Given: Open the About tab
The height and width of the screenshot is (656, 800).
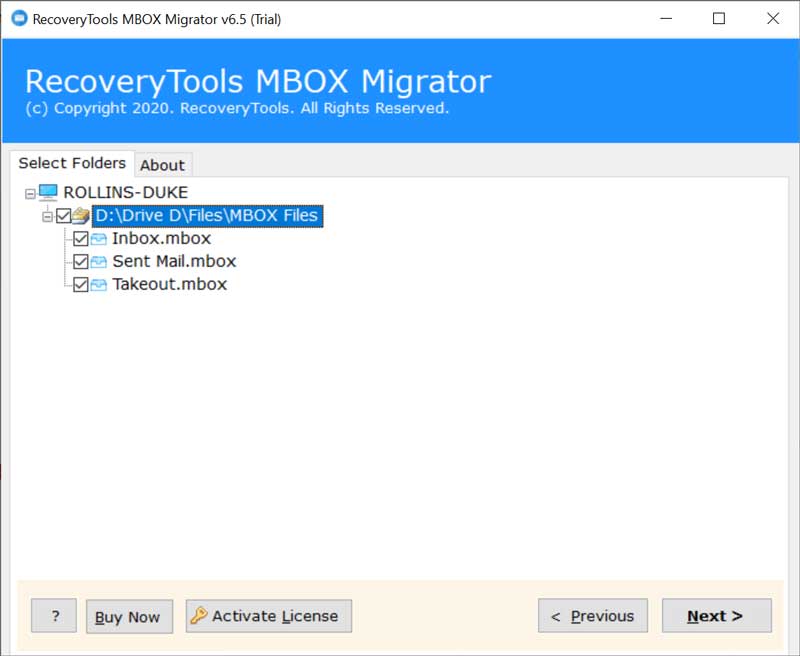Looking at the screenshot, I should [163, 165].
